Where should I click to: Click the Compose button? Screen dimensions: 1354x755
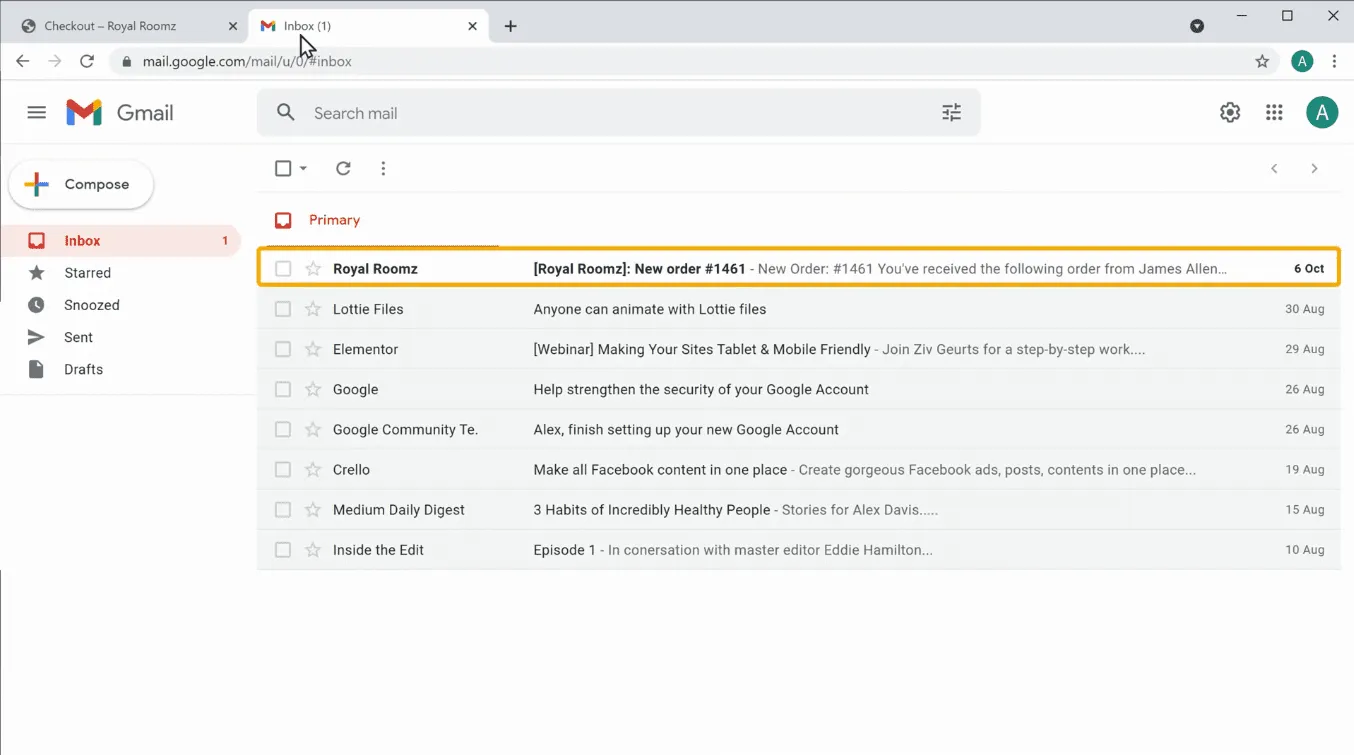(82, 185)
